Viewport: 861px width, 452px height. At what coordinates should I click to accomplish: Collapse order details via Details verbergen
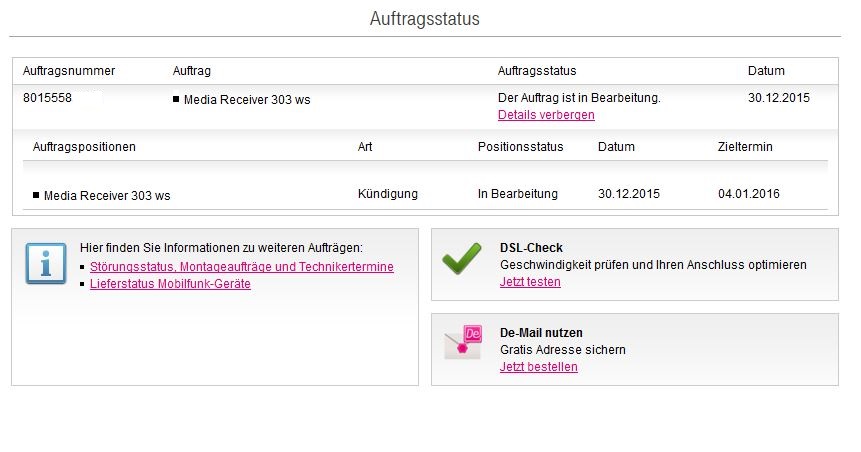pos(546,115)
